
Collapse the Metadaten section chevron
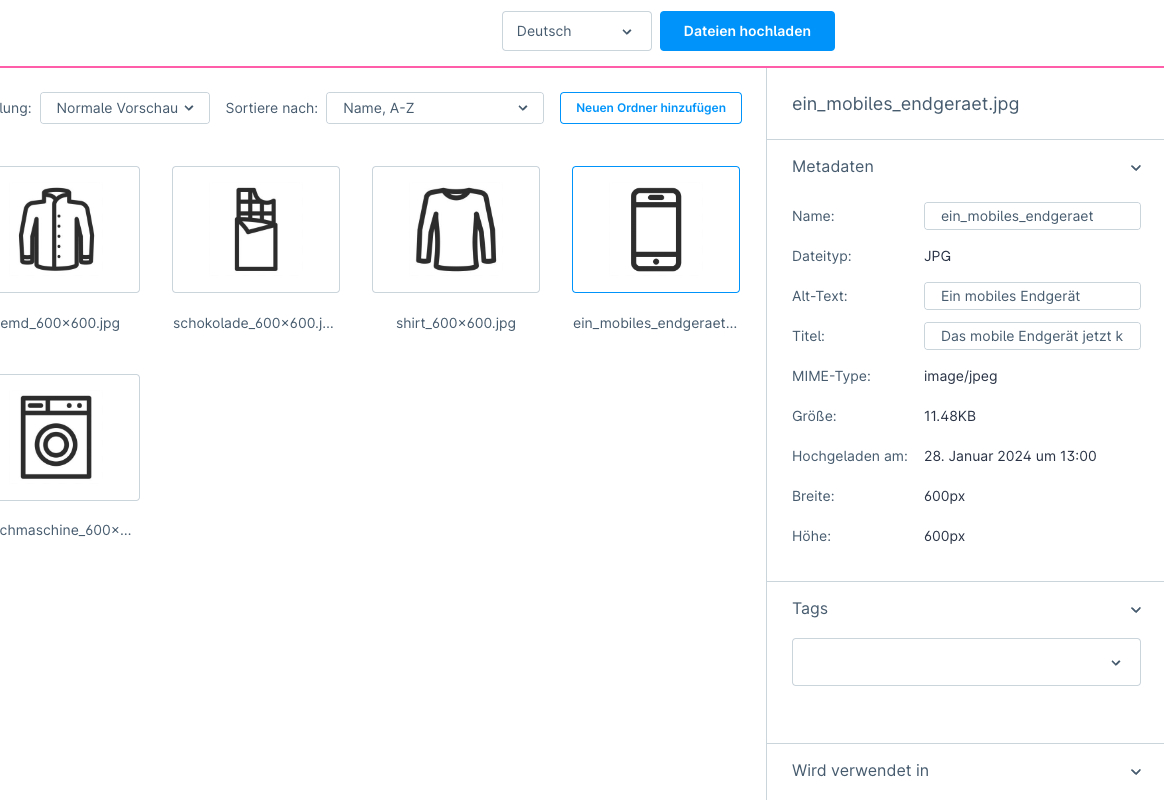(x=1135, y=168)
